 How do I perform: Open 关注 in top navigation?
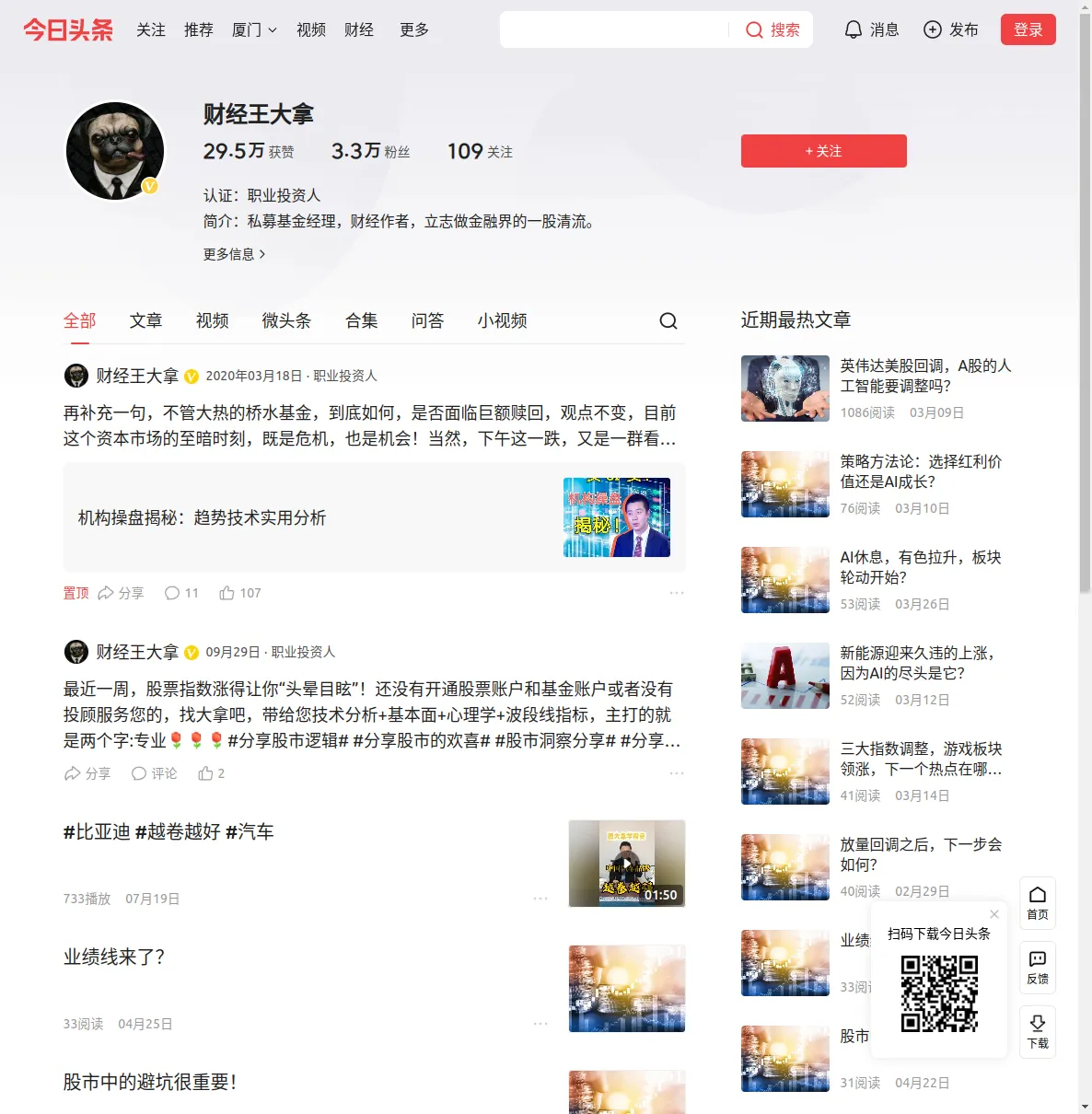(x=151, y=30)
